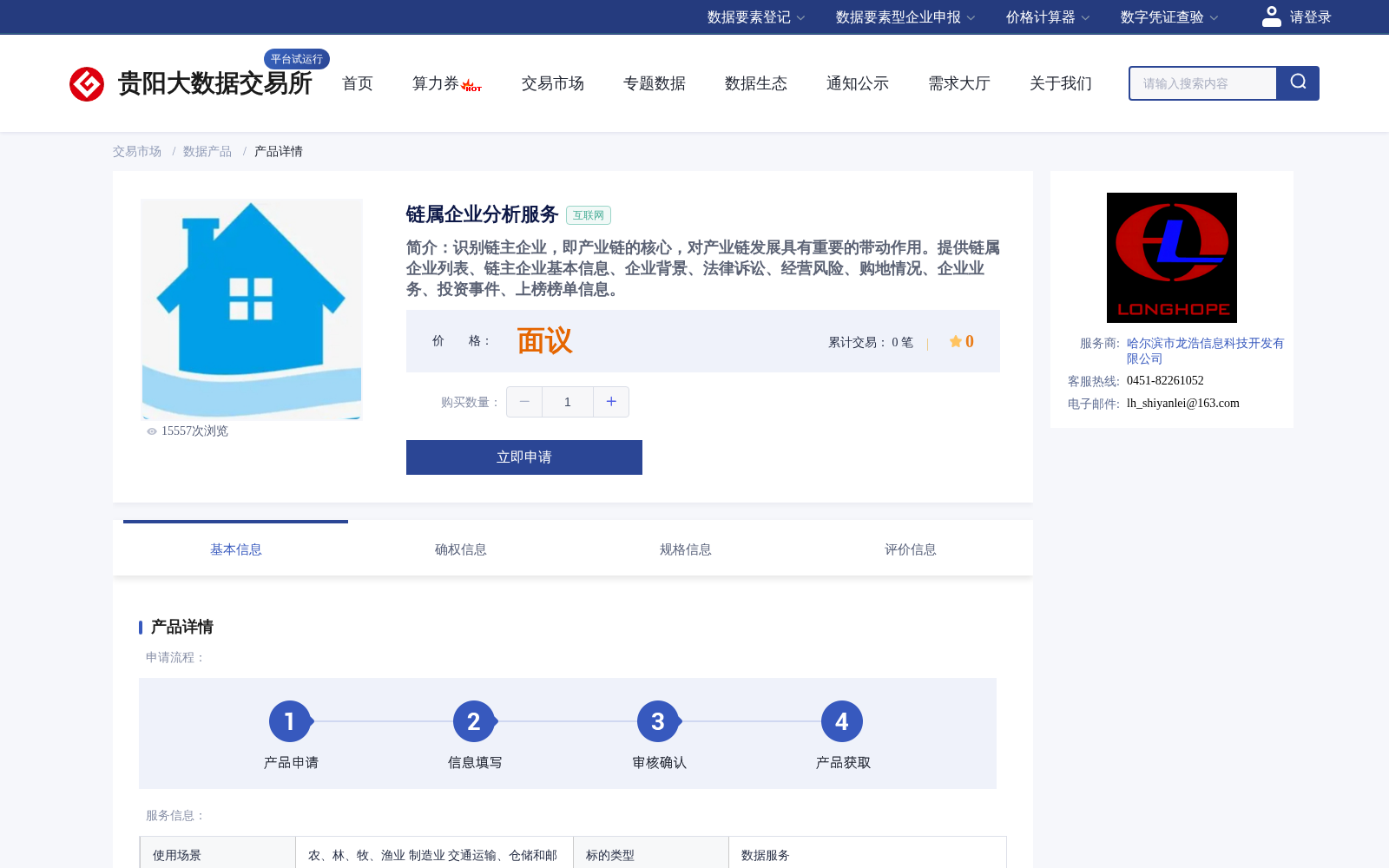Screen dimensions: 1389x868
Task: Click the email lh_shiyanlei@163.com
Action: pos(1183,403)
